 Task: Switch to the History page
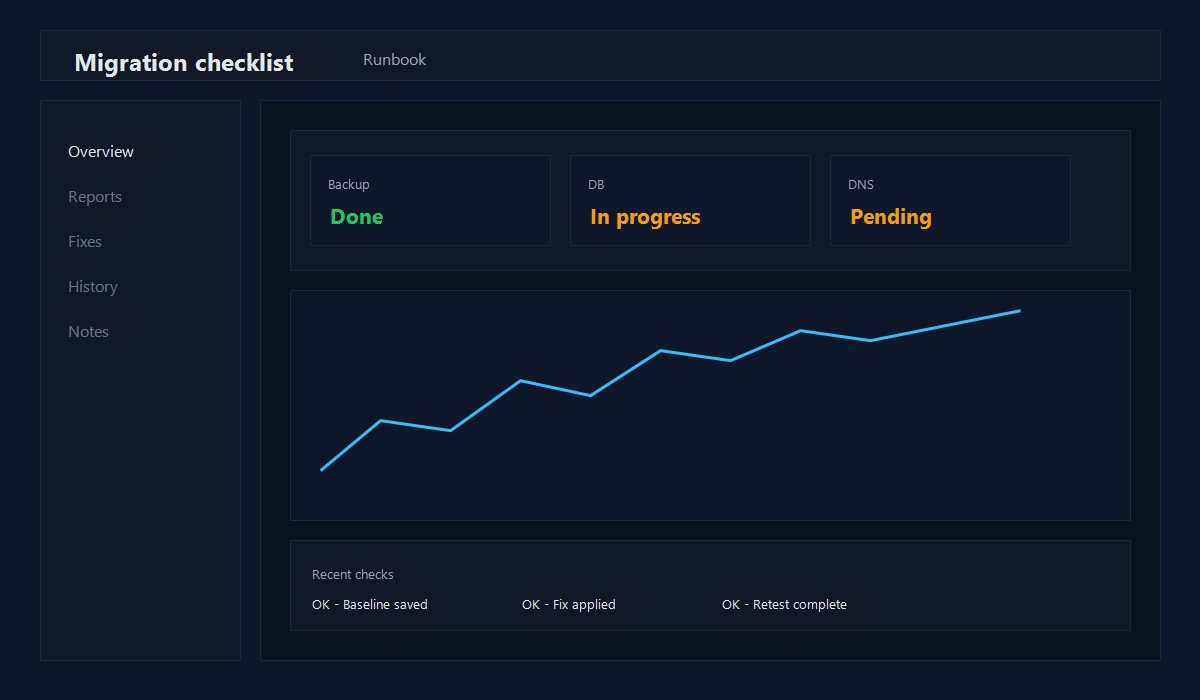[93, 287]
